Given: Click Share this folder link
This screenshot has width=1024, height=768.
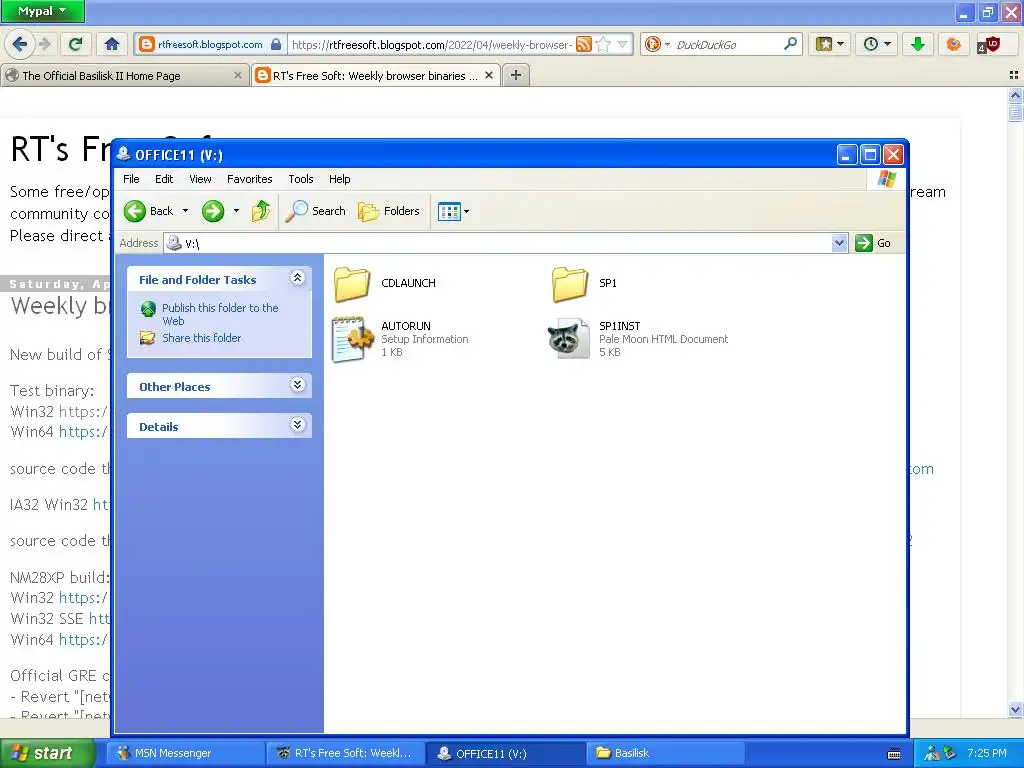Looking at the screenshot, I should tap(201, 338).
